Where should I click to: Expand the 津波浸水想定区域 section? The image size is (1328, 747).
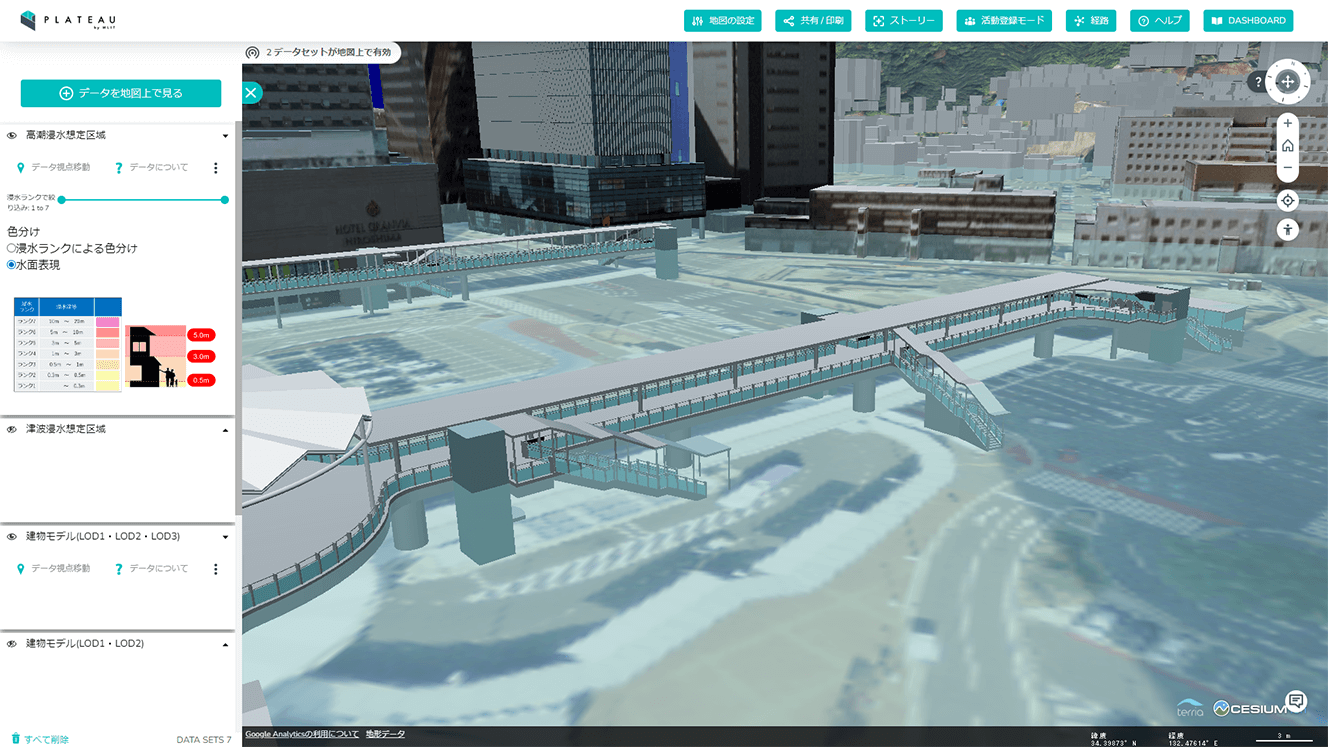coord(225,430)
